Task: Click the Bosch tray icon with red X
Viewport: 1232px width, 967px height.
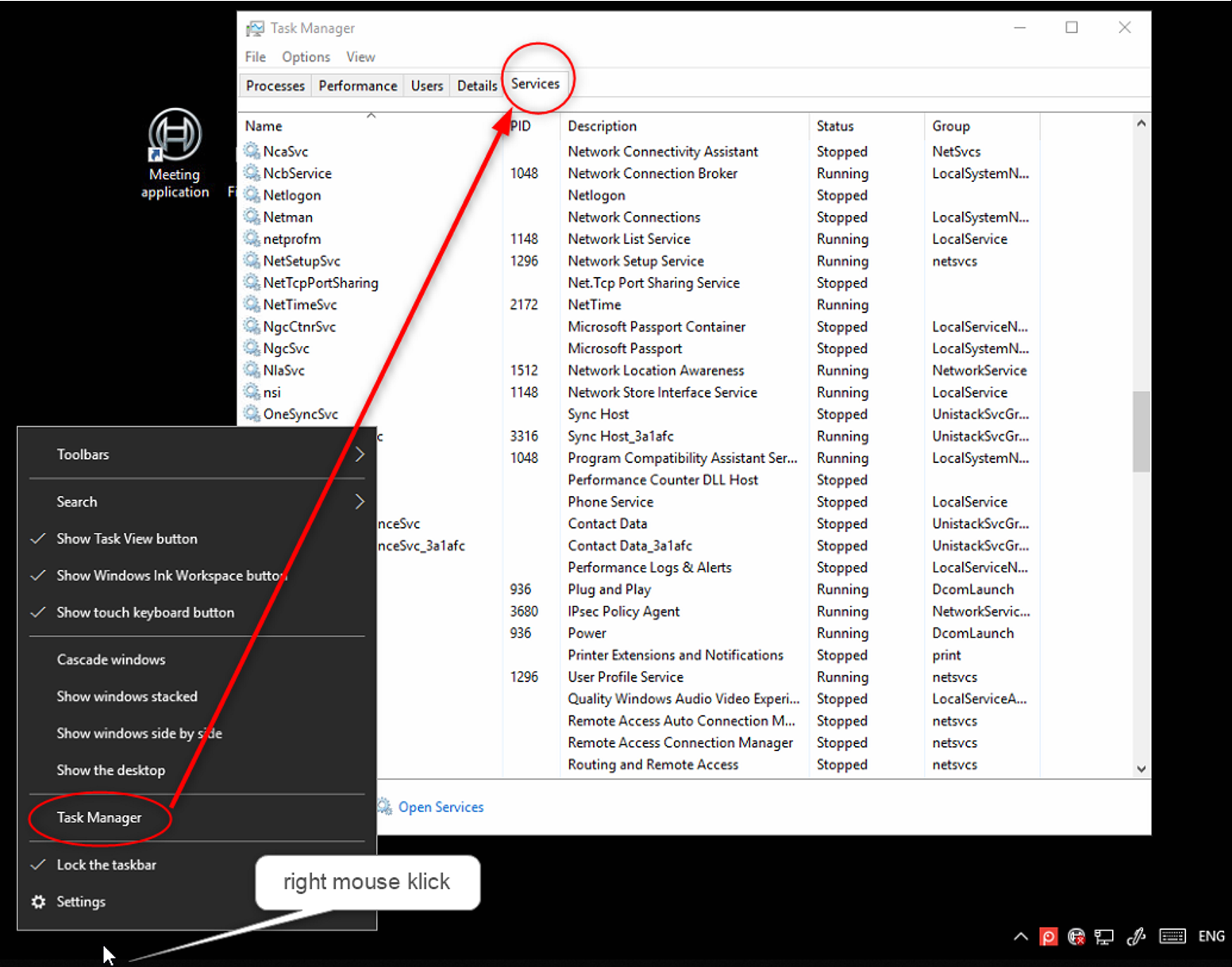Action: 1076,937
